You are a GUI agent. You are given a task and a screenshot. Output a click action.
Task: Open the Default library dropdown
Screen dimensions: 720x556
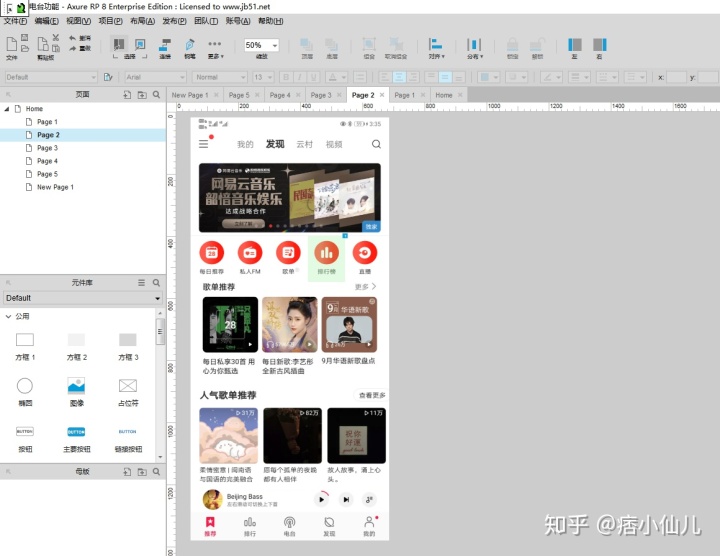point(83,298)
